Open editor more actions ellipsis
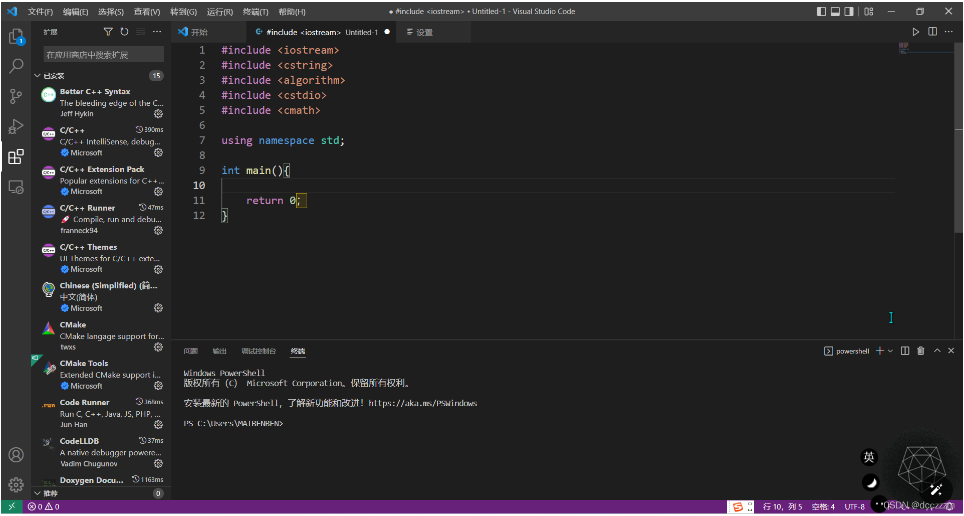This screenshot has height=516, width=964. [949, 32]
